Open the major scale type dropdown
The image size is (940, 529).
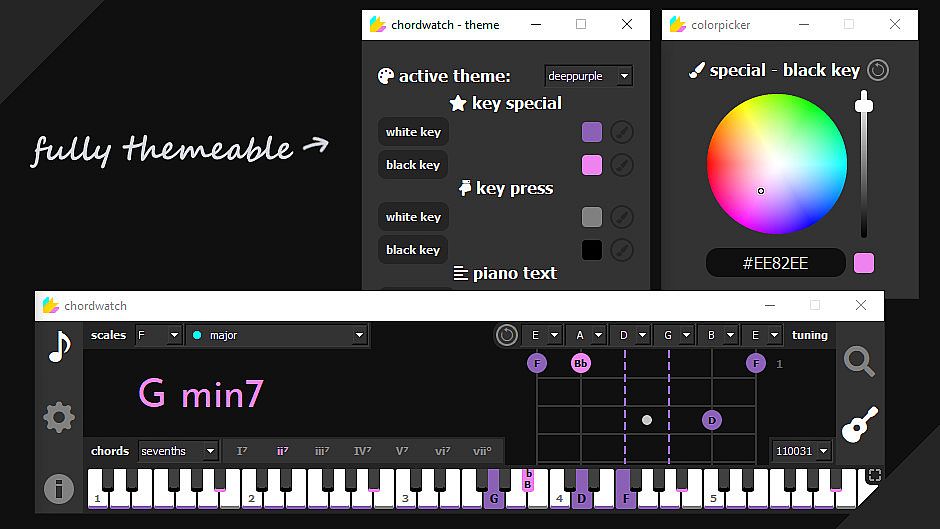coord(277,335)
